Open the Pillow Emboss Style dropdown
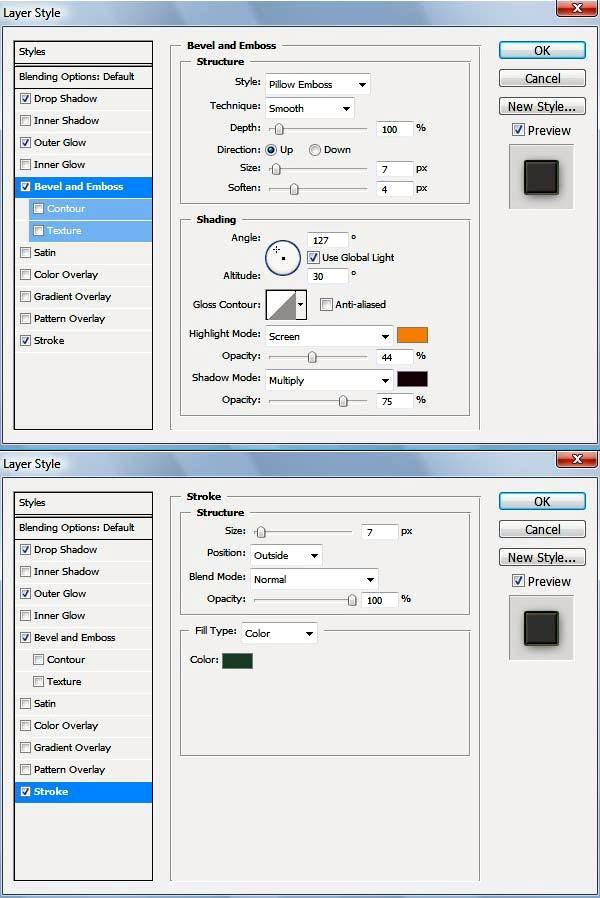Image resolution: width=600 pixels, height=898 pixels. (x=317, y=84)
